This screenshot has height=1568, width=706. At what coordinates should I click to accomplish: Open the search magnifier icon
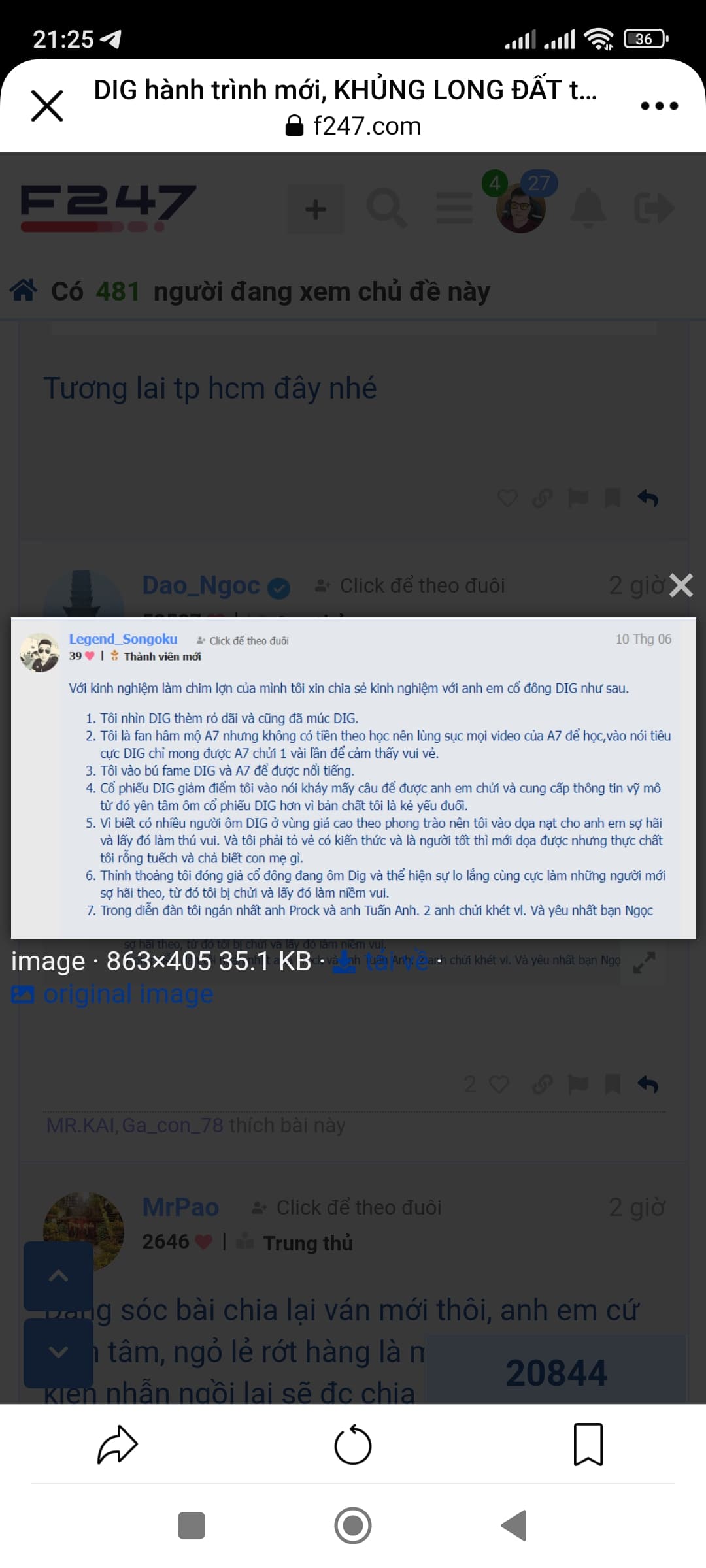point(387,208)
